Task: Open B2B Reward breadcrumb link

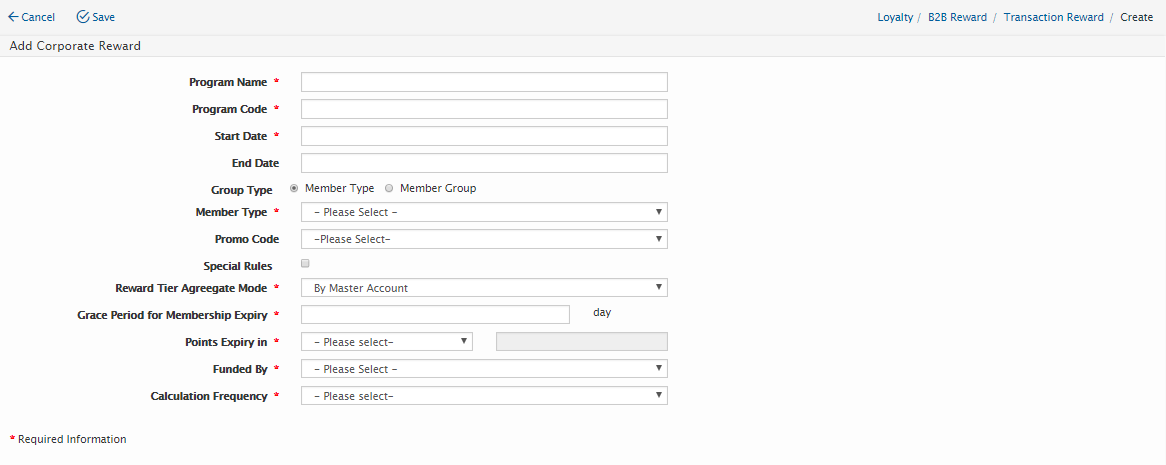Action: pos(957,17)
